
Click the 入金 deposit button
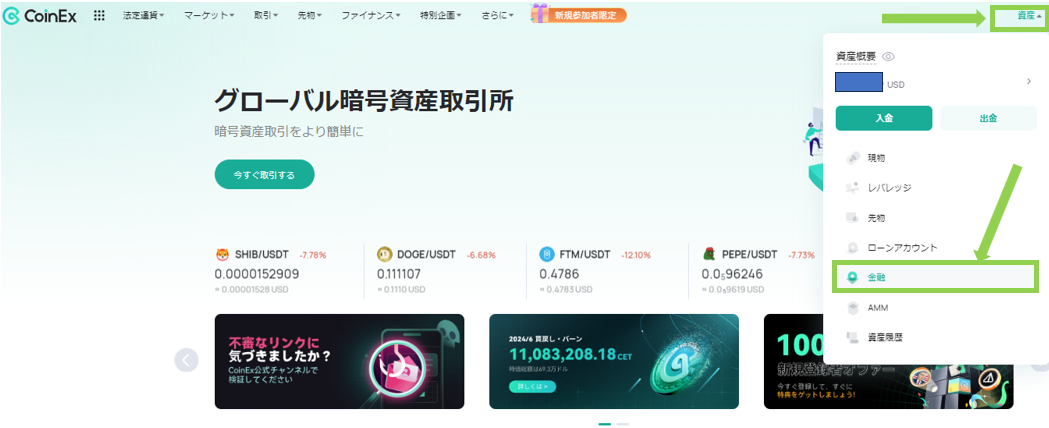(884, 118)
